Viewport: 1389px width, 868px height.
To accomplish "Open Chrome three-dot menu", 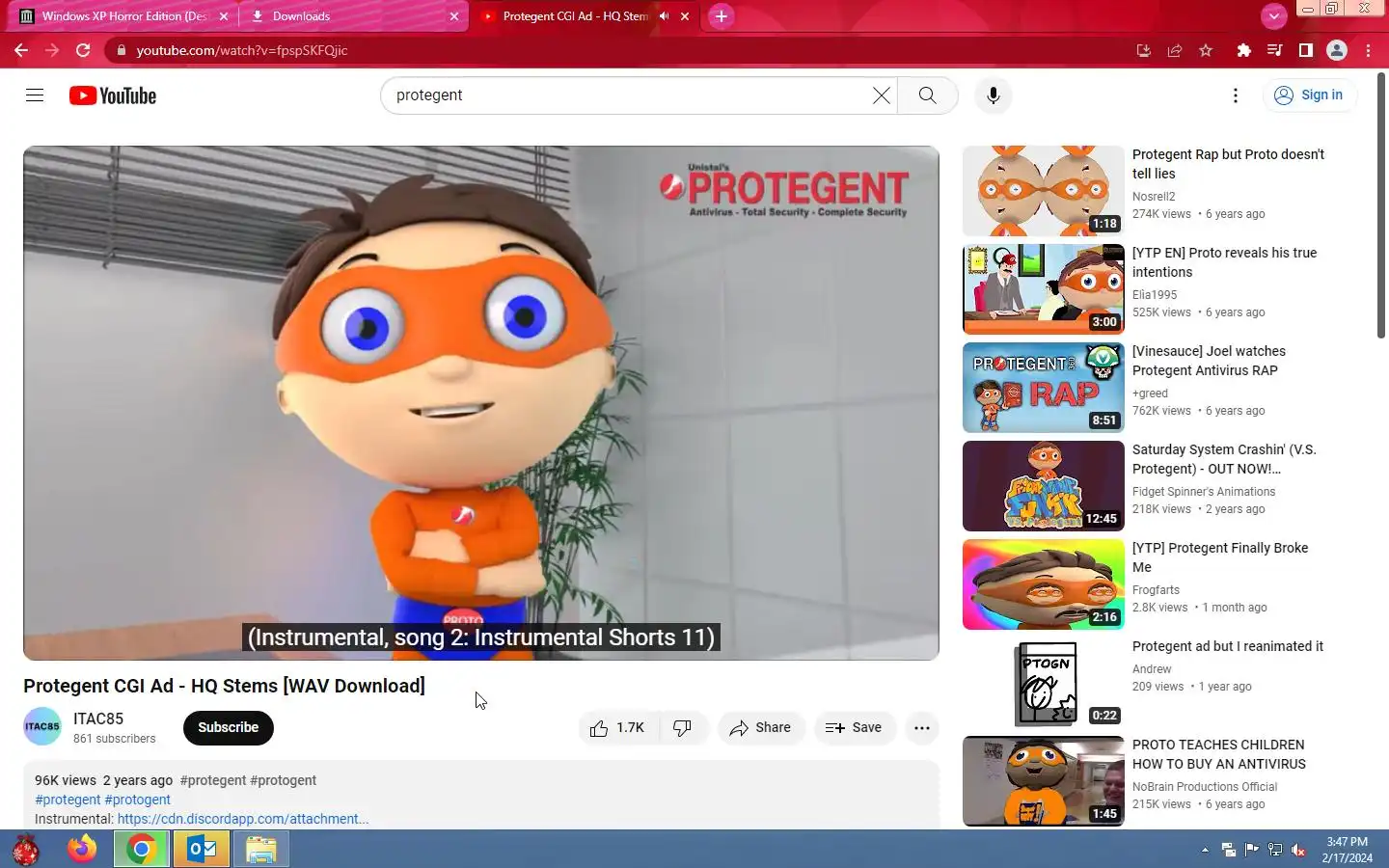I will (x=1369, y=50).
